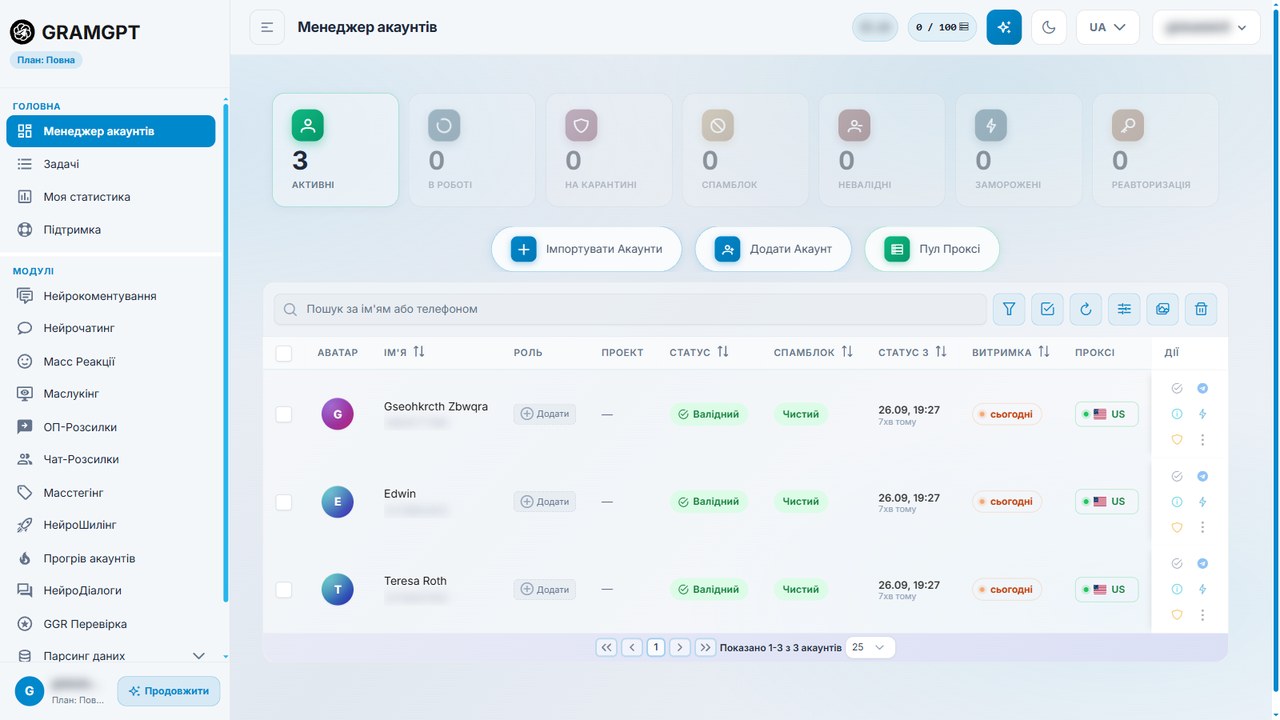Open Нейрокоментування module
The width and height of the screenshot is (1280, 720).
click(111, 296)
